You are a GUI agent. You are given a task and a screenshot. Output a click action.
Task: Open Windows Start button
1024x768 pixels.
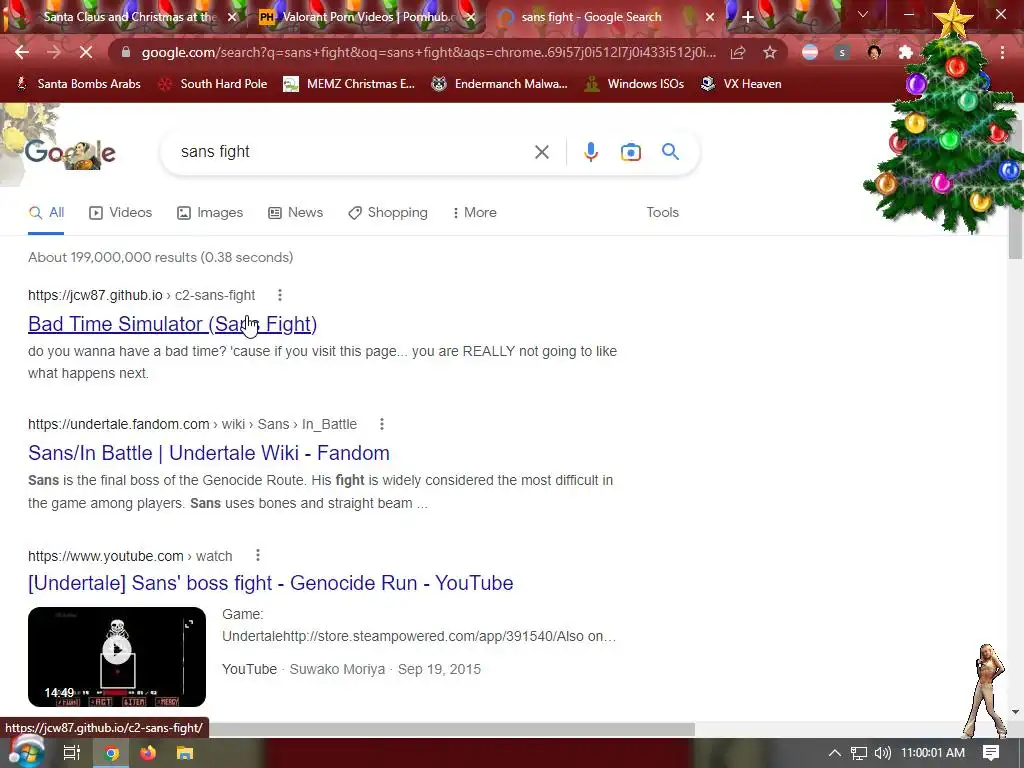pyautogui.click(x=26, y=753)
